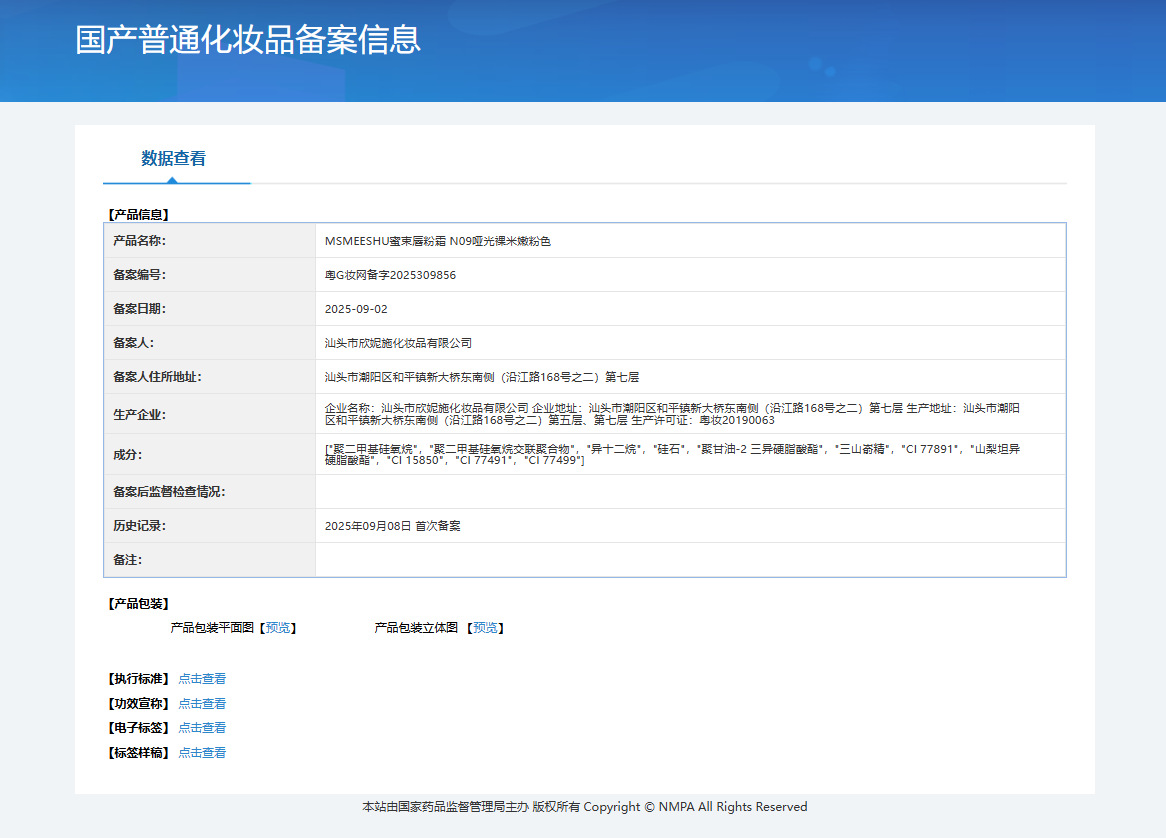This screenshot has height=838, width=1166.
Task: Click the 生产企业 row label
Action: 139,414
